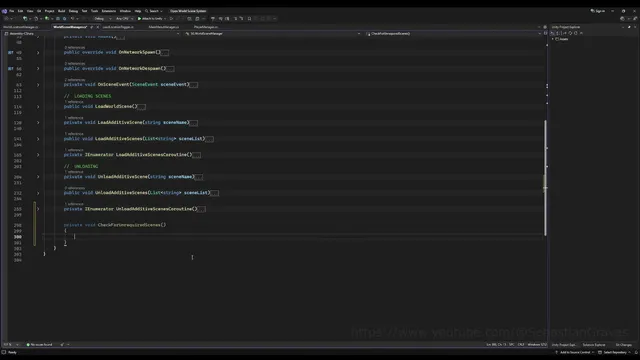Click the Undo toolbar icon
Screen dimensions: 640x360
click(x=73, y=18)
